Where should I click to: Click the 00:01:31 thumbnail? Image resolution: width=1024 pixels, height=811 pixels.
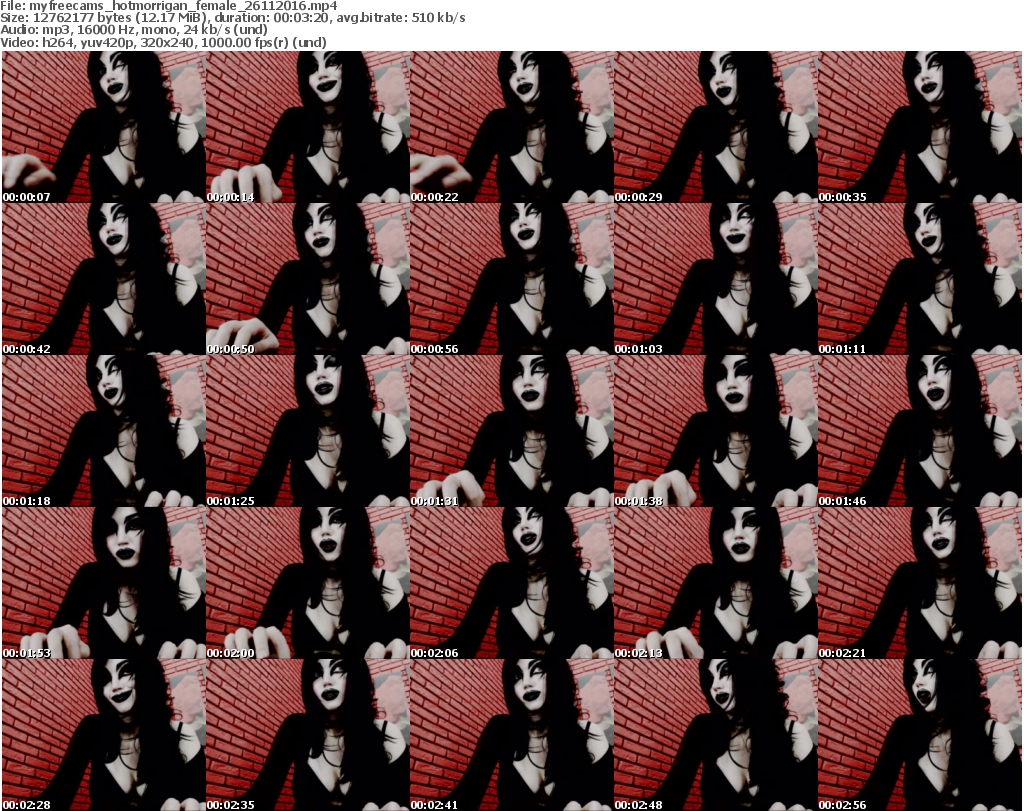pyautogui.click(x=511, y=431)
